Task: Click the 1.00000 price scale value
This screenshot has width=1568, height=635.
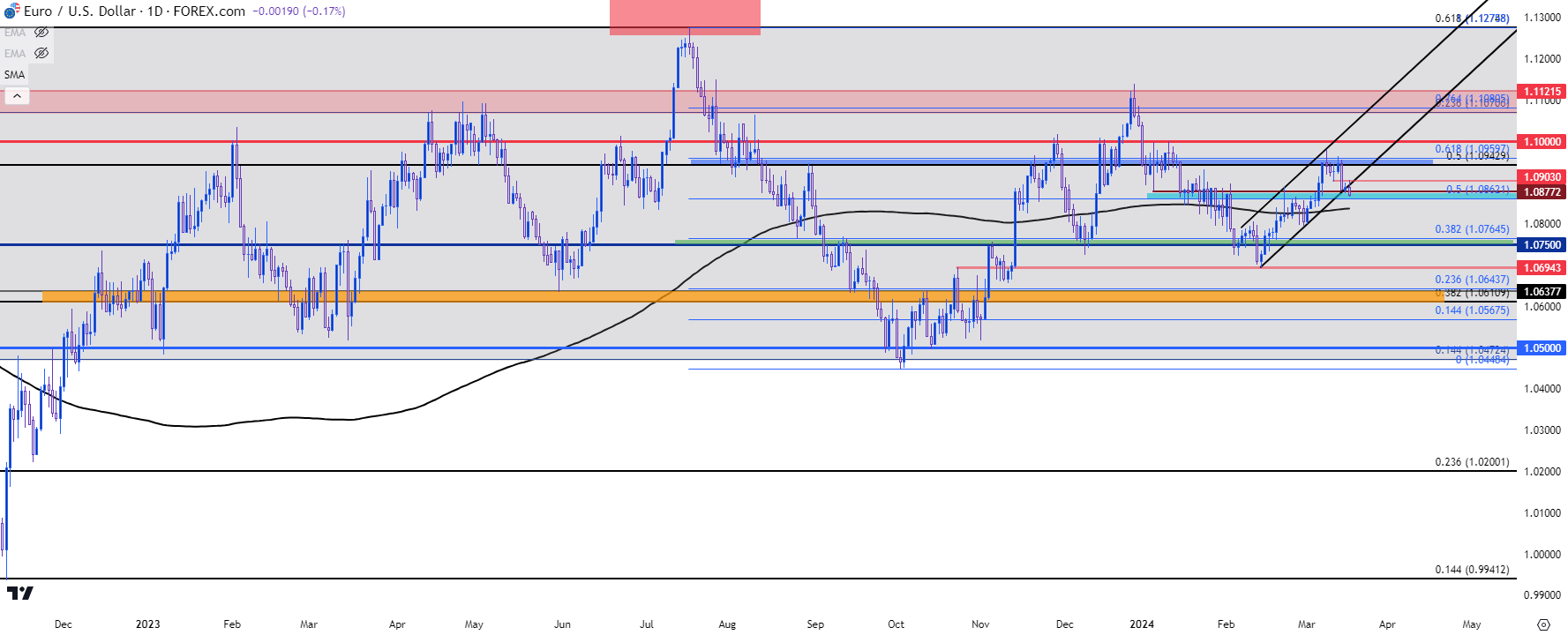Action: (x=1542, y=555)
